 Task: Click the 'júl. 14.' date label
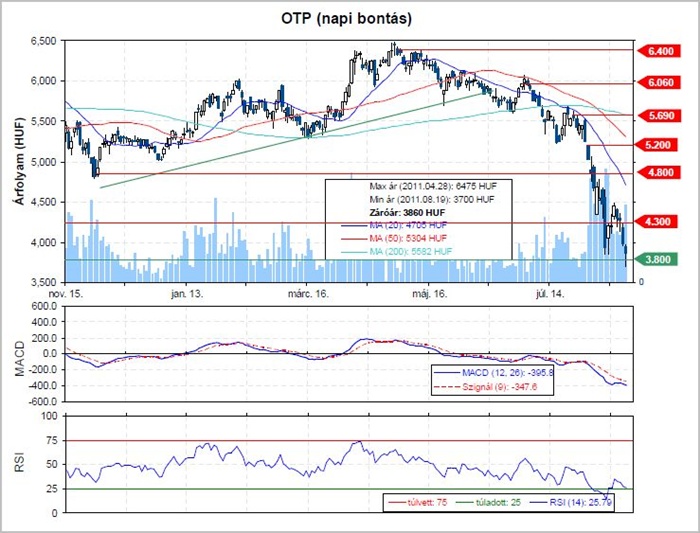click(550, 294)
